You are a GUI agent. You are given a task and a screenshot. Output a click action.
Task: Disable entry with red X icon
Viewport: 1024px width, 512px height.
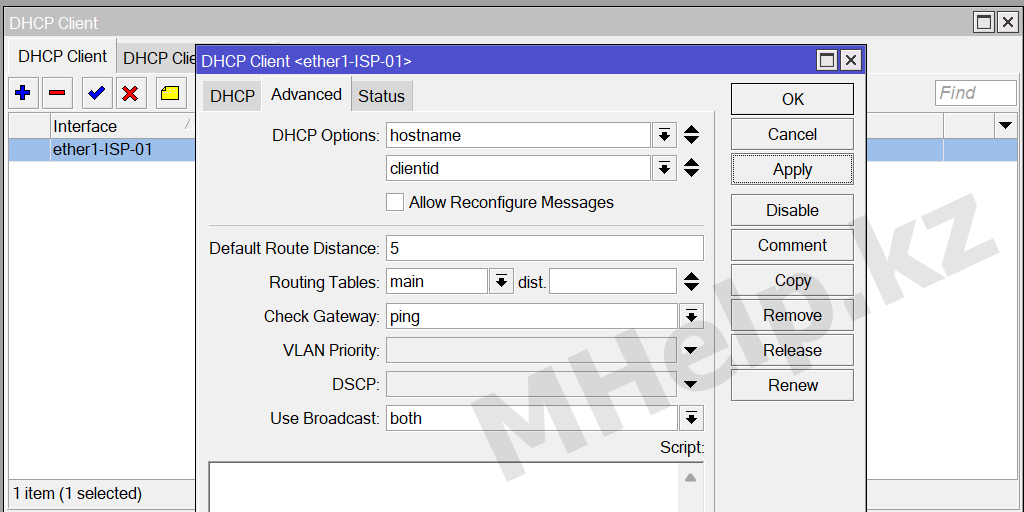pos(131,93)
